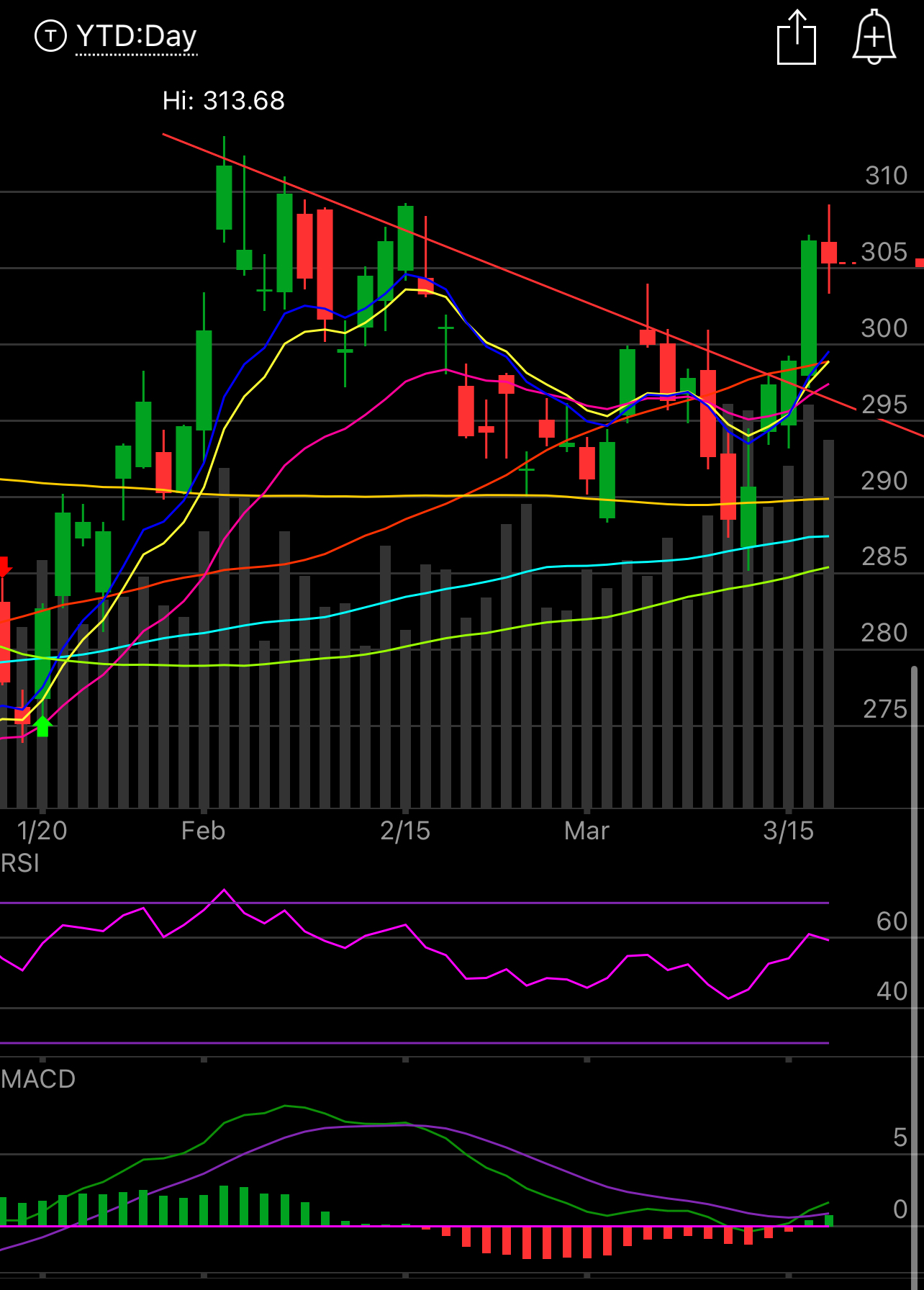Tap the red sell arrow marker
This screenshot has height=1290, width=924.
(4, 567)
